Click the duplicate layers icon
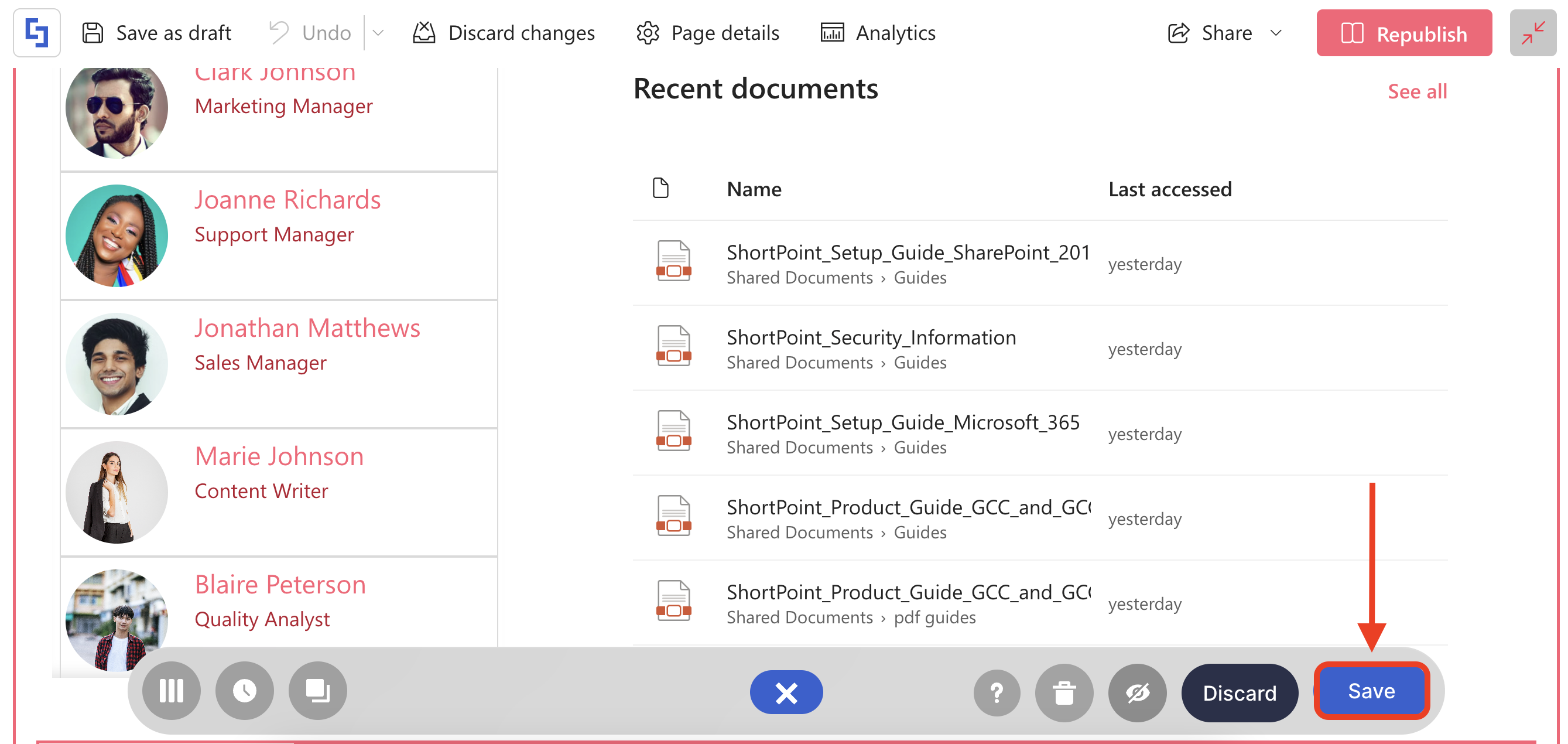This screenshot has width=1568, height=744. tap(317, 691)
